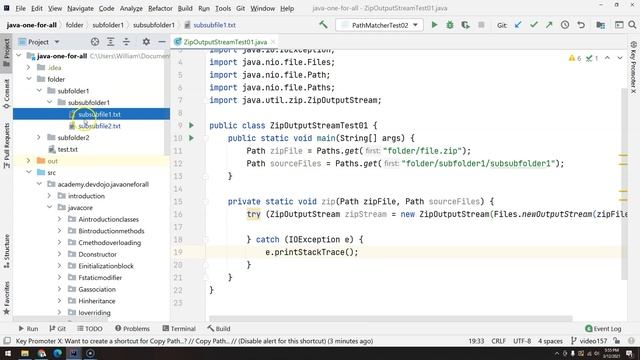
Task: Close the ZipOutputStreamTest01.java tab
Action: point(273,42)
